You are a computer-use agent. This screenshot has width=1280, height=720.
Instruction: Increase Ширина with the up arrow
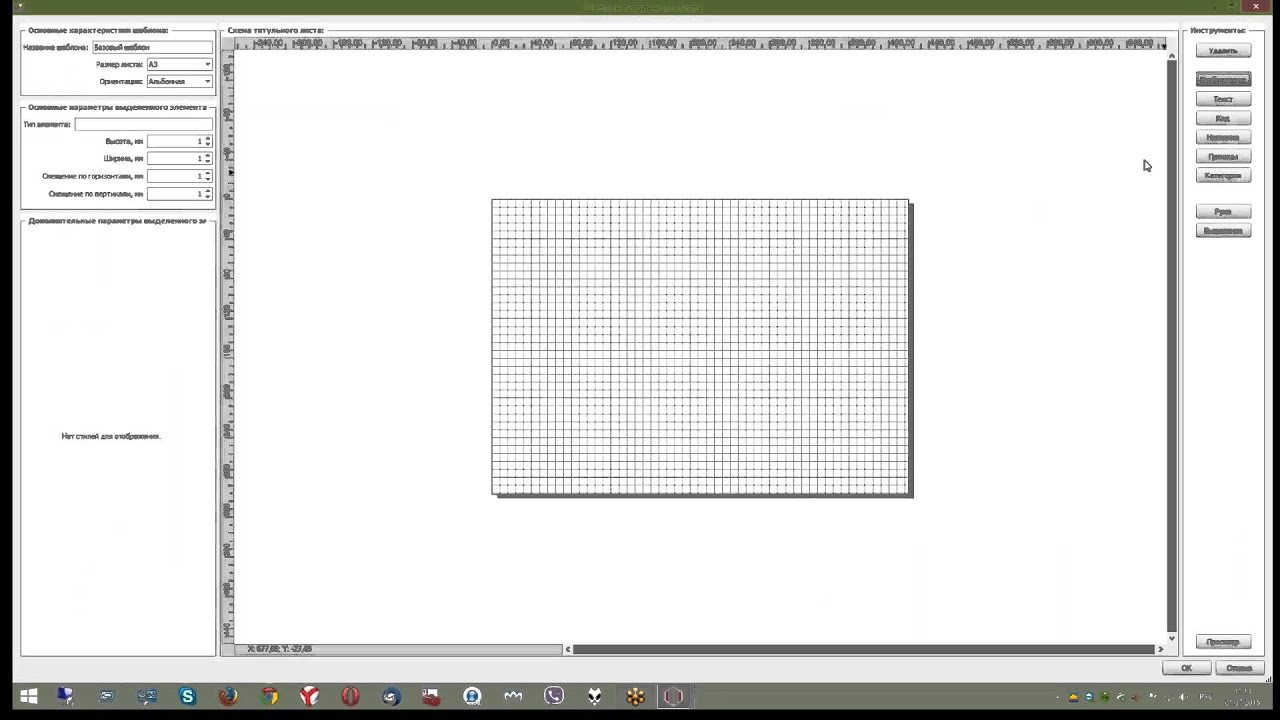click(x=208, y=155)
